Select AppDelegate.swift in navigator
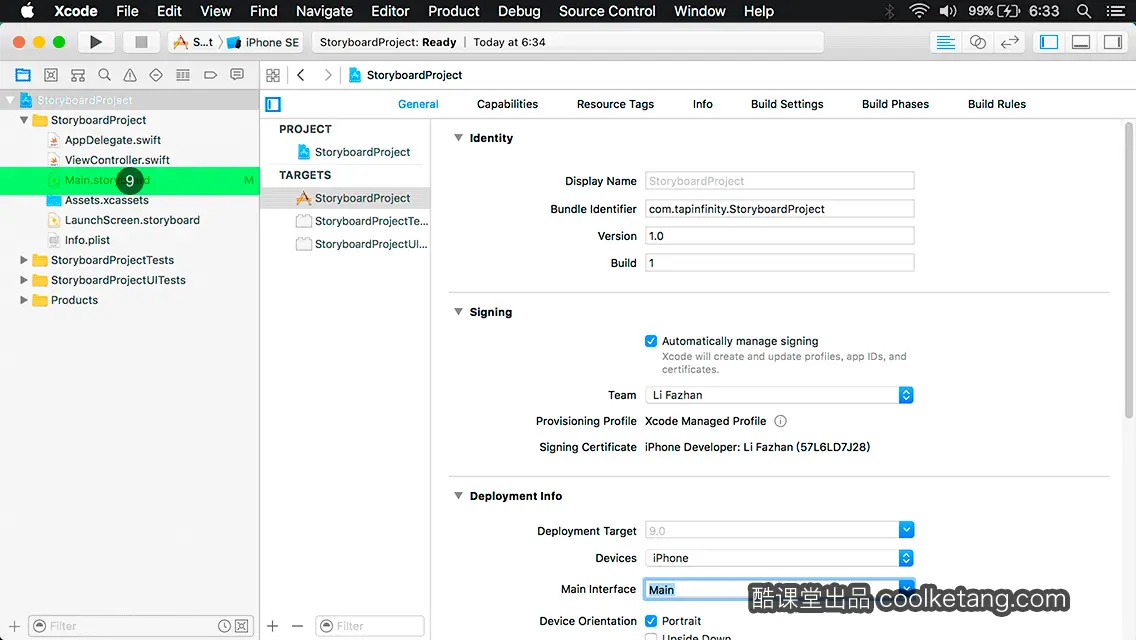The width and height of the screenshot is (1136, 640). coord(112,140)
